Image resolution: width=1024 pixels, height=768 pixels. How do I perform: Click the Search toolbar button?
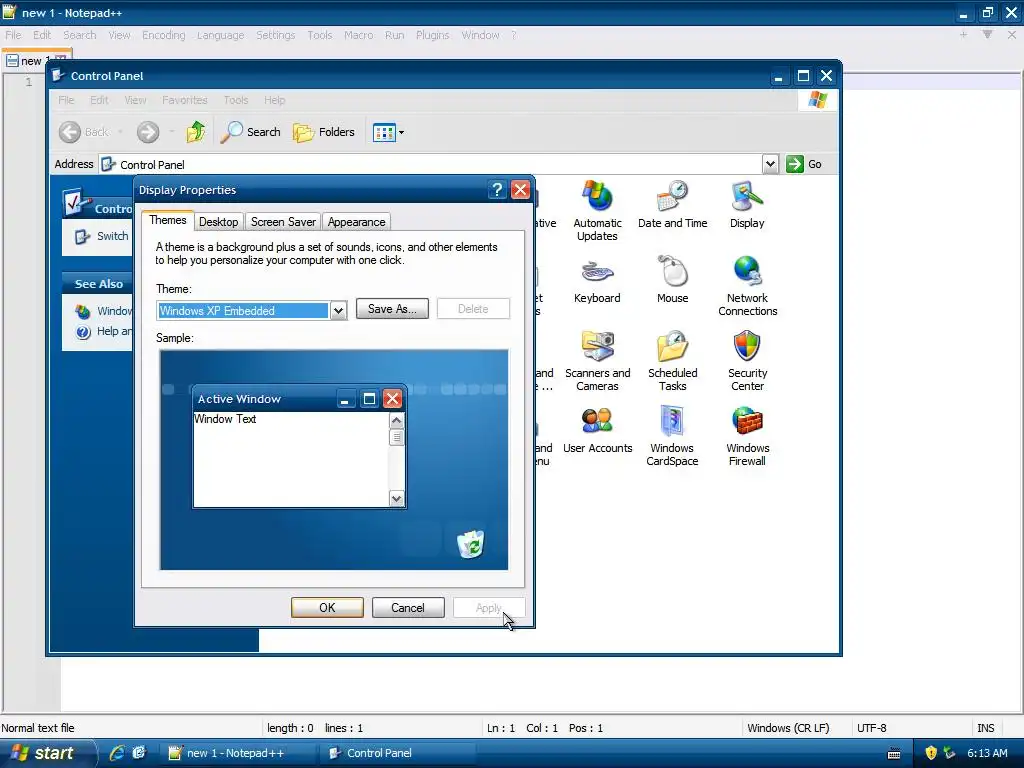pyautogui.click(x=251, y=132)
